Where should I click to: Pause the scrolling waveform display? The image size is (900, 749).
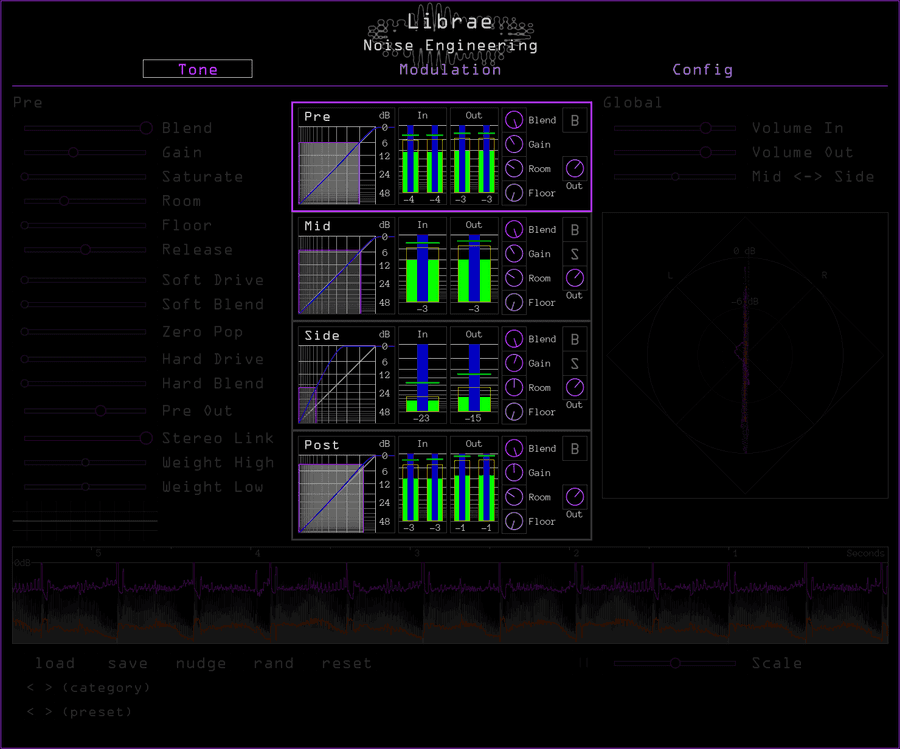coord(583,663)
